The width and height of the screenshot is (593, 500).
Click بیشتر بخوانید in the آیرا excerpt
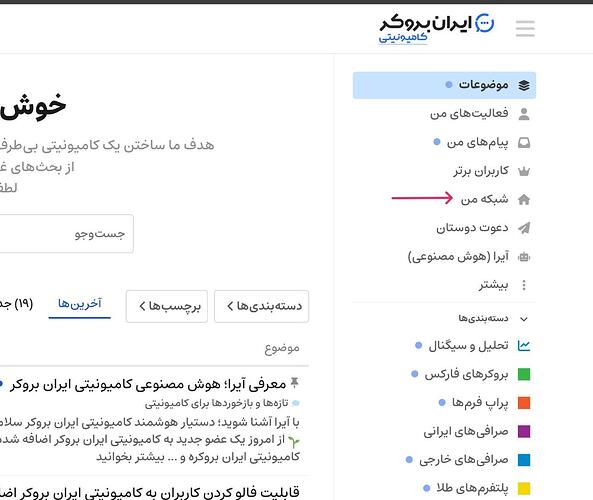130,457
